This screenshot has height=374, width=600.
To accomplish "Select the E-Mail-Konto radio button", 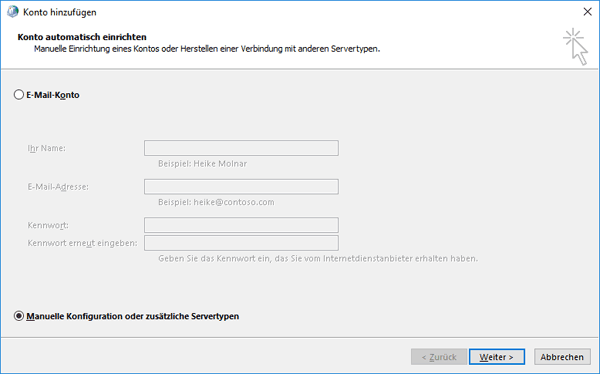I will pyautogui.click(x=19, y=95).
